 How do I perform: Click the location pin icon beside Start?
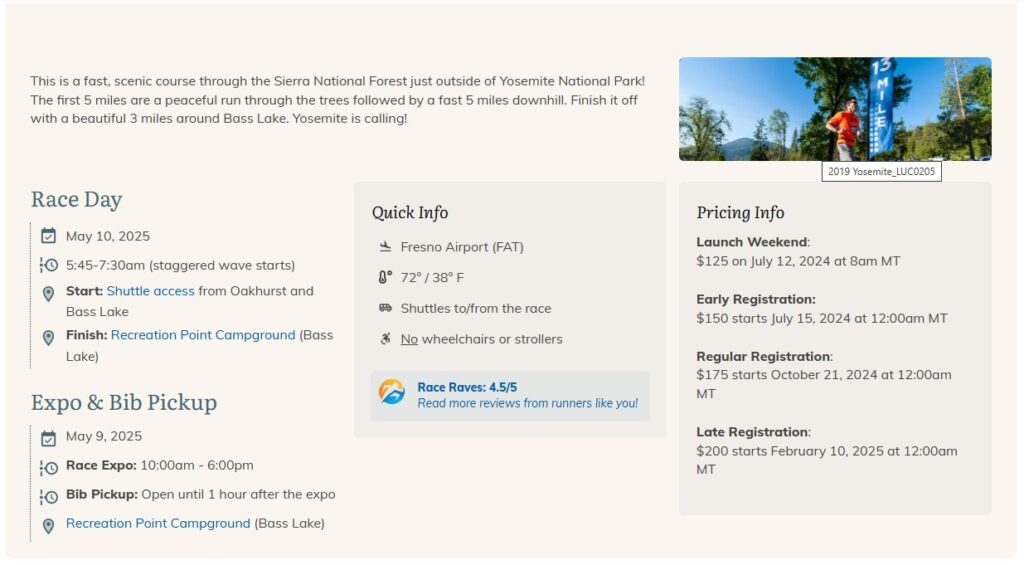48,294
